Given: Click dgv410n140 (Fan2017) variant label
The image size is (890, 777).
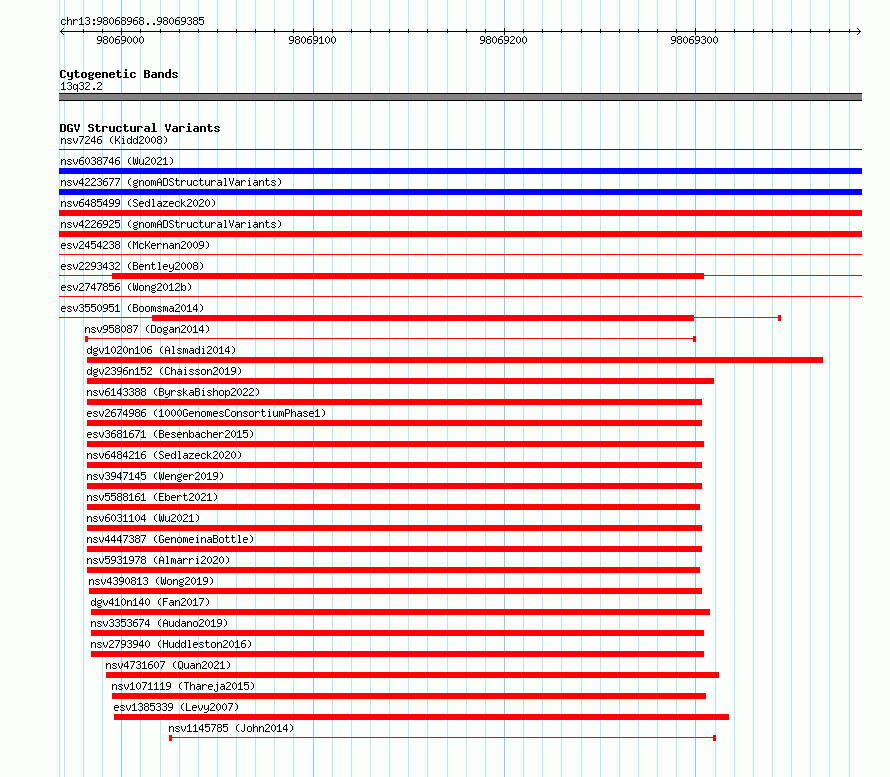Looking at the screenshot, I should [150, 602].
